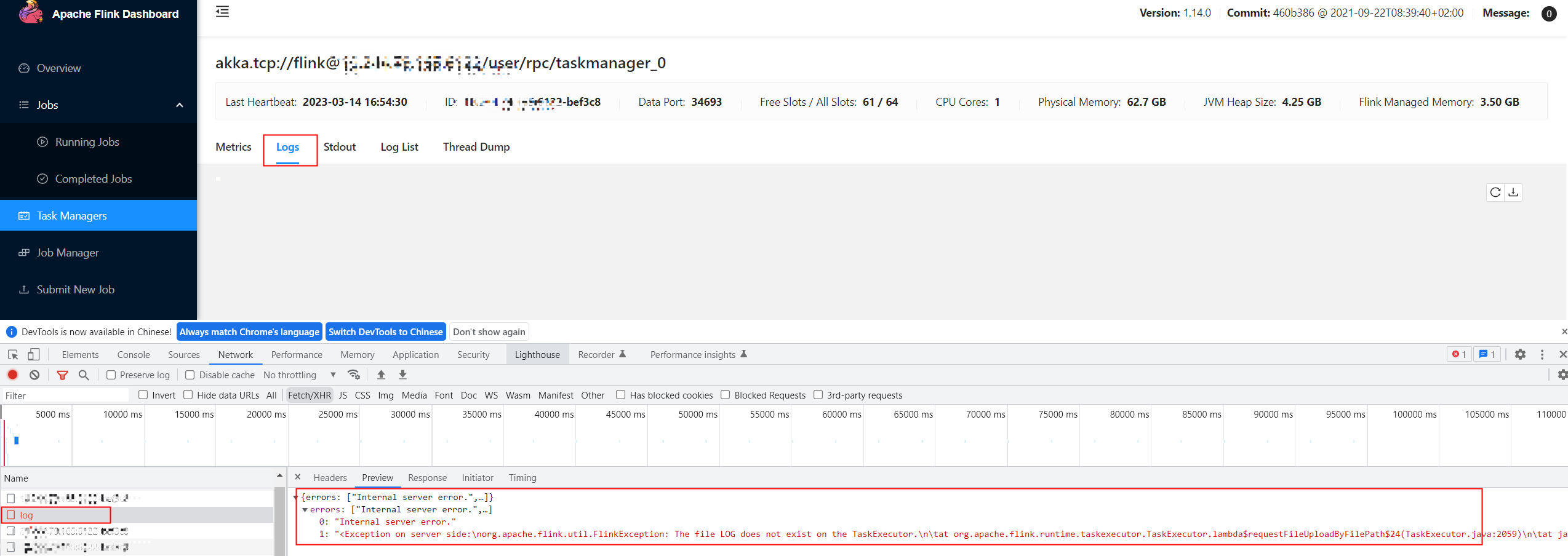View the request Timing tab
The height and width of the screenshot is (556, 1568).
pyautogui.click(x=522, y=478)
